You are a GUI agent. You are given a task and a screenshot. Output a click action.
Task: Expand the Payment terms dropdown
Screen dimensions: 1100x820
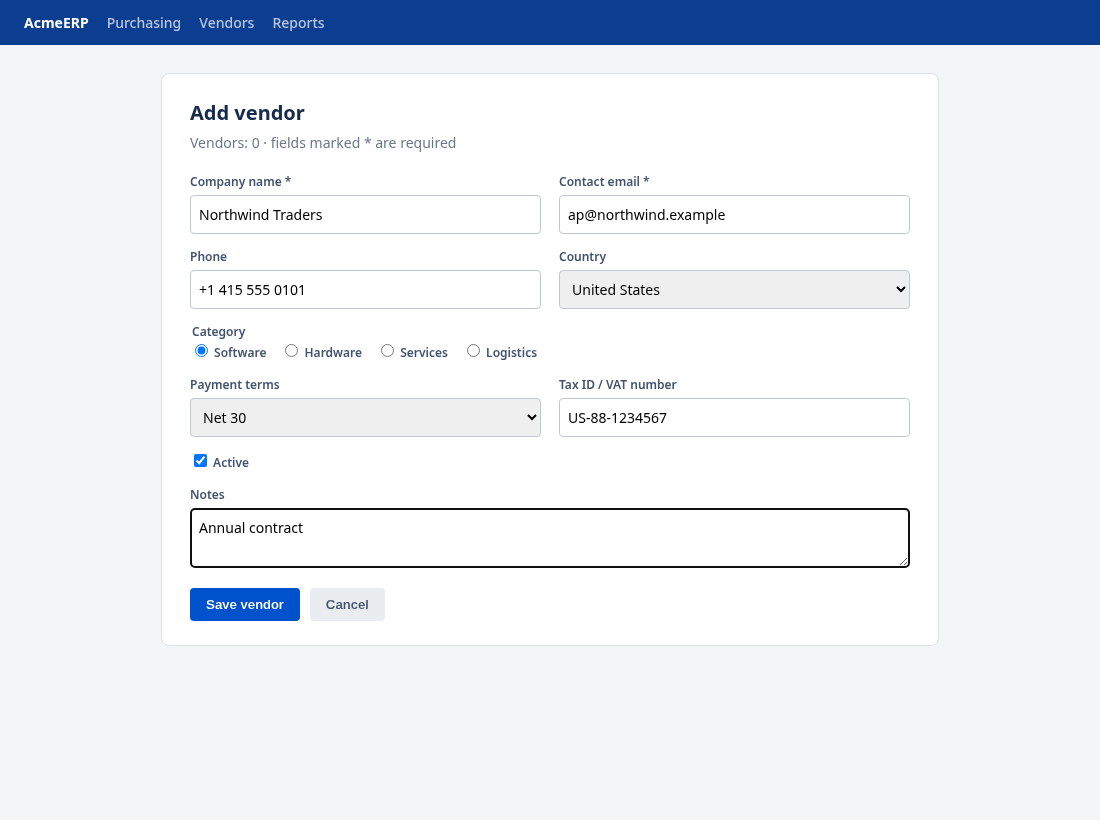(x=365, y=417)
